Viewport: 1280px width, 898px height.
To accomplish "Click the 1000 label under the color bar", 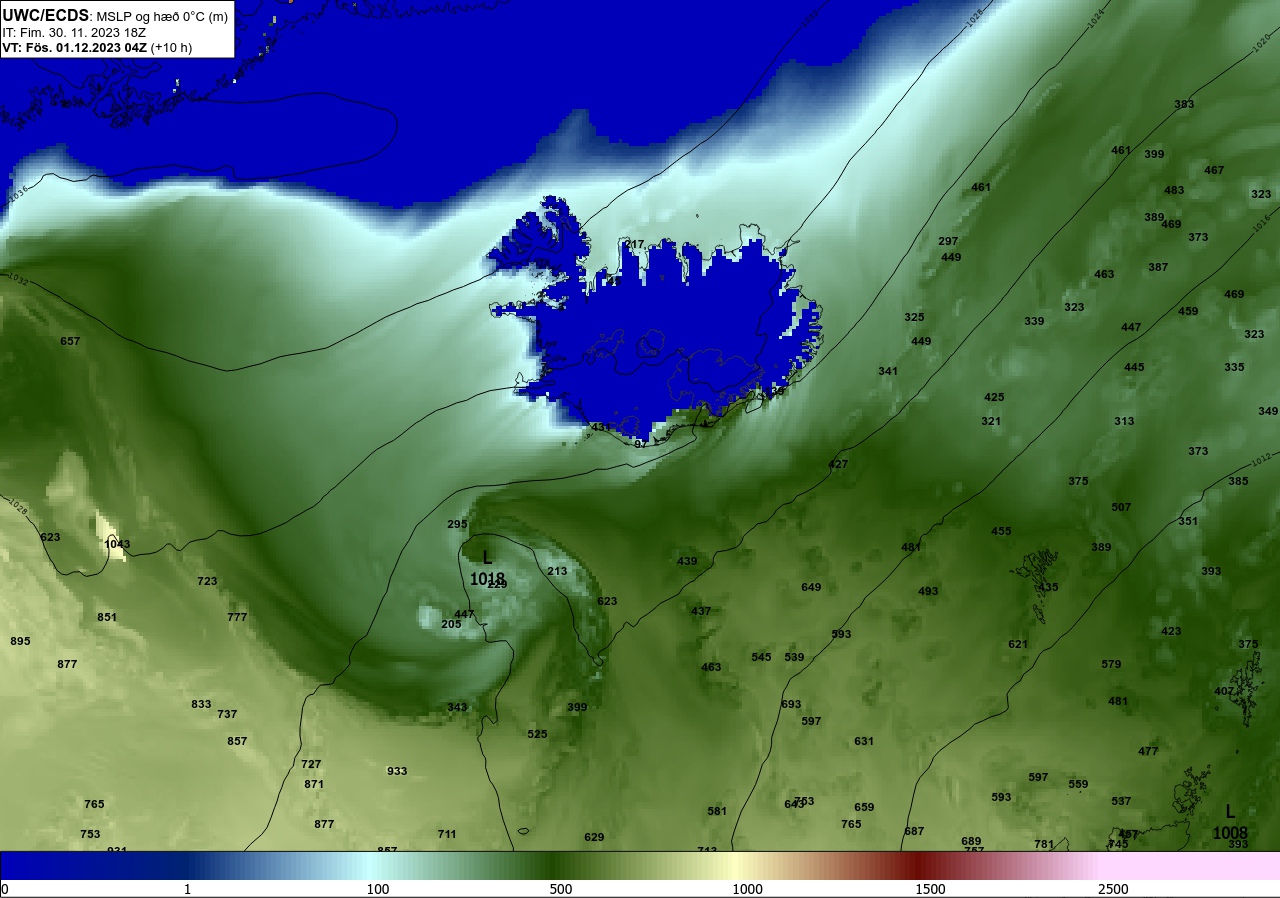I will 747,889.
